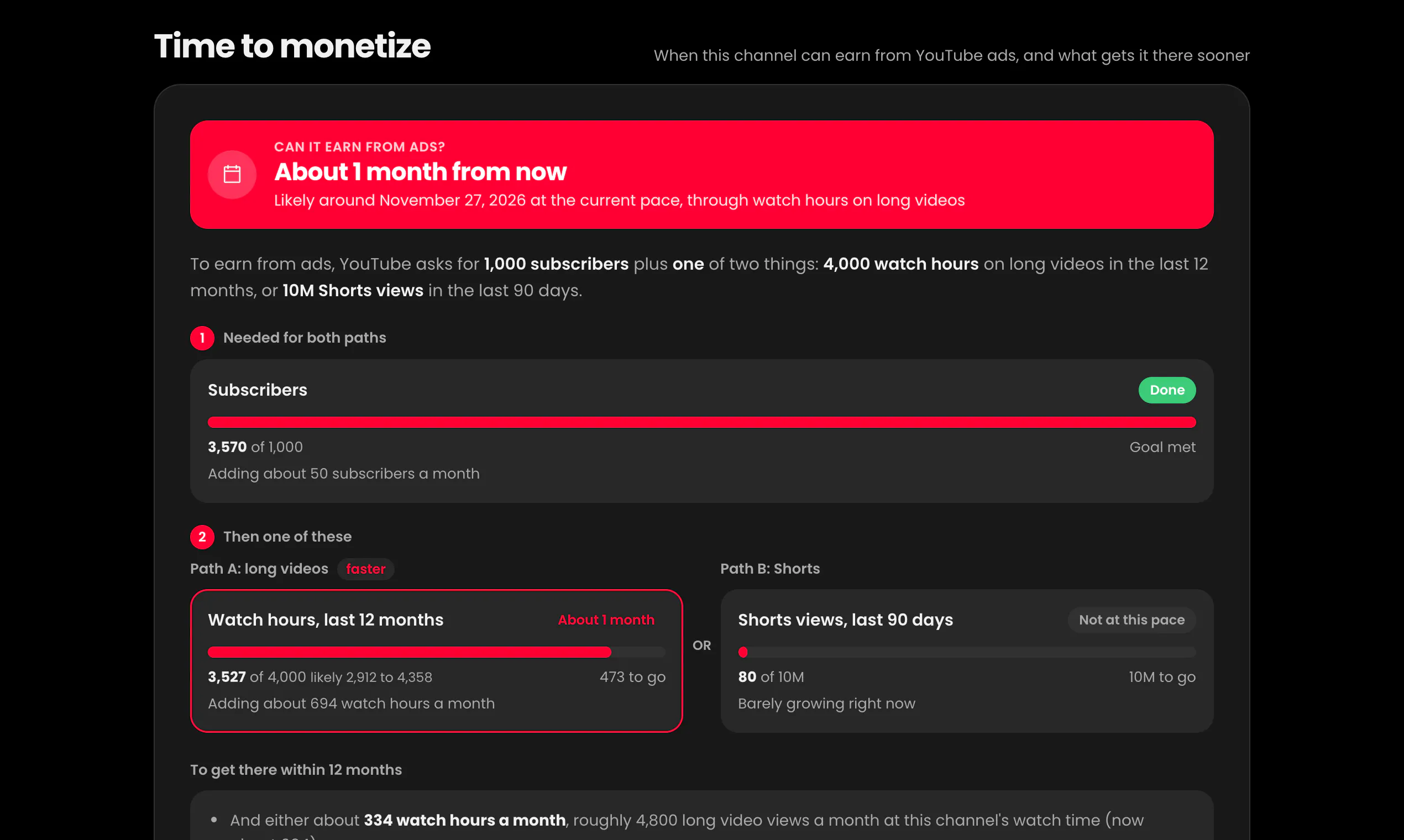Click the bold '4,000 watch hours' text

point(900,264)
